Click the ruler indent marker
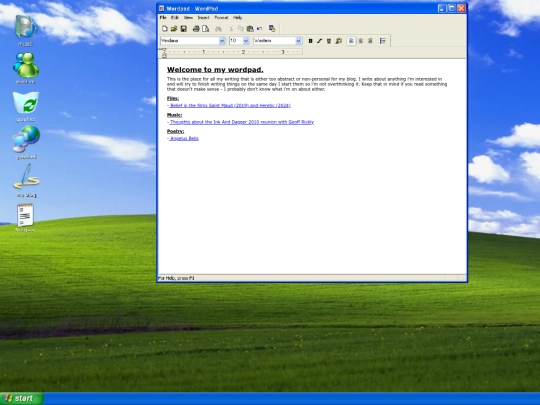 (x=164, y=53)
